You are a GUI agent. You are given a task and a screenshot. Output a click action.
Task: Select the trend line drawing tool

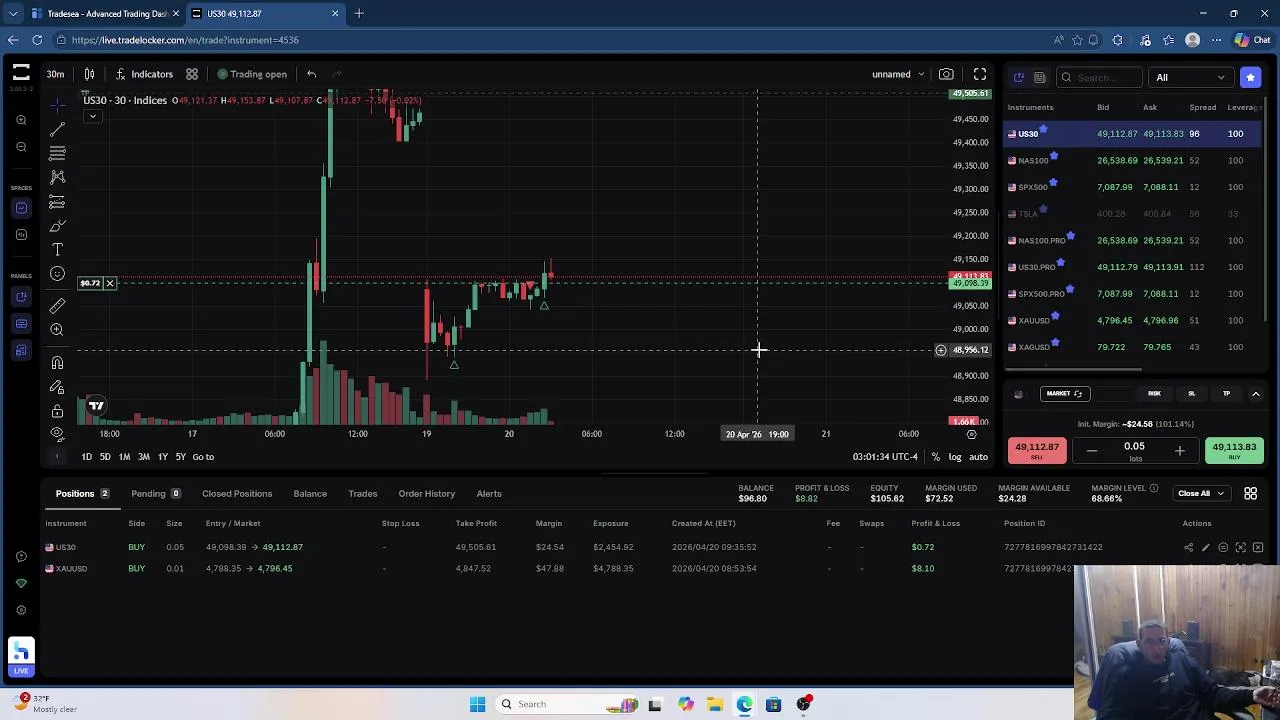click(57, 128)
